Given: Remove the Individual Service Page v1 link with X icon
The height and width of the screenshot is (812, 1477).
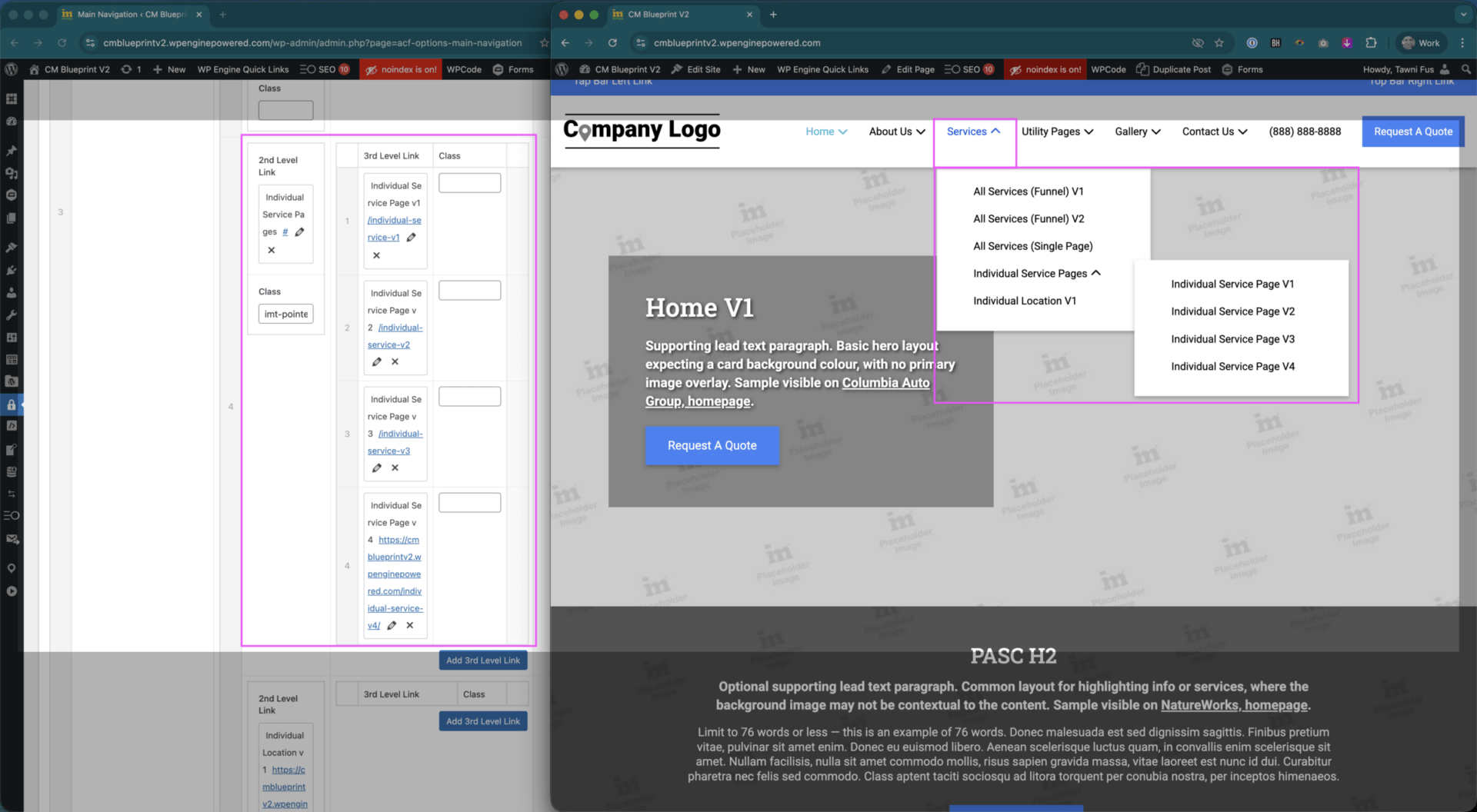Looking at the screenshot, I should coord(376,255).
